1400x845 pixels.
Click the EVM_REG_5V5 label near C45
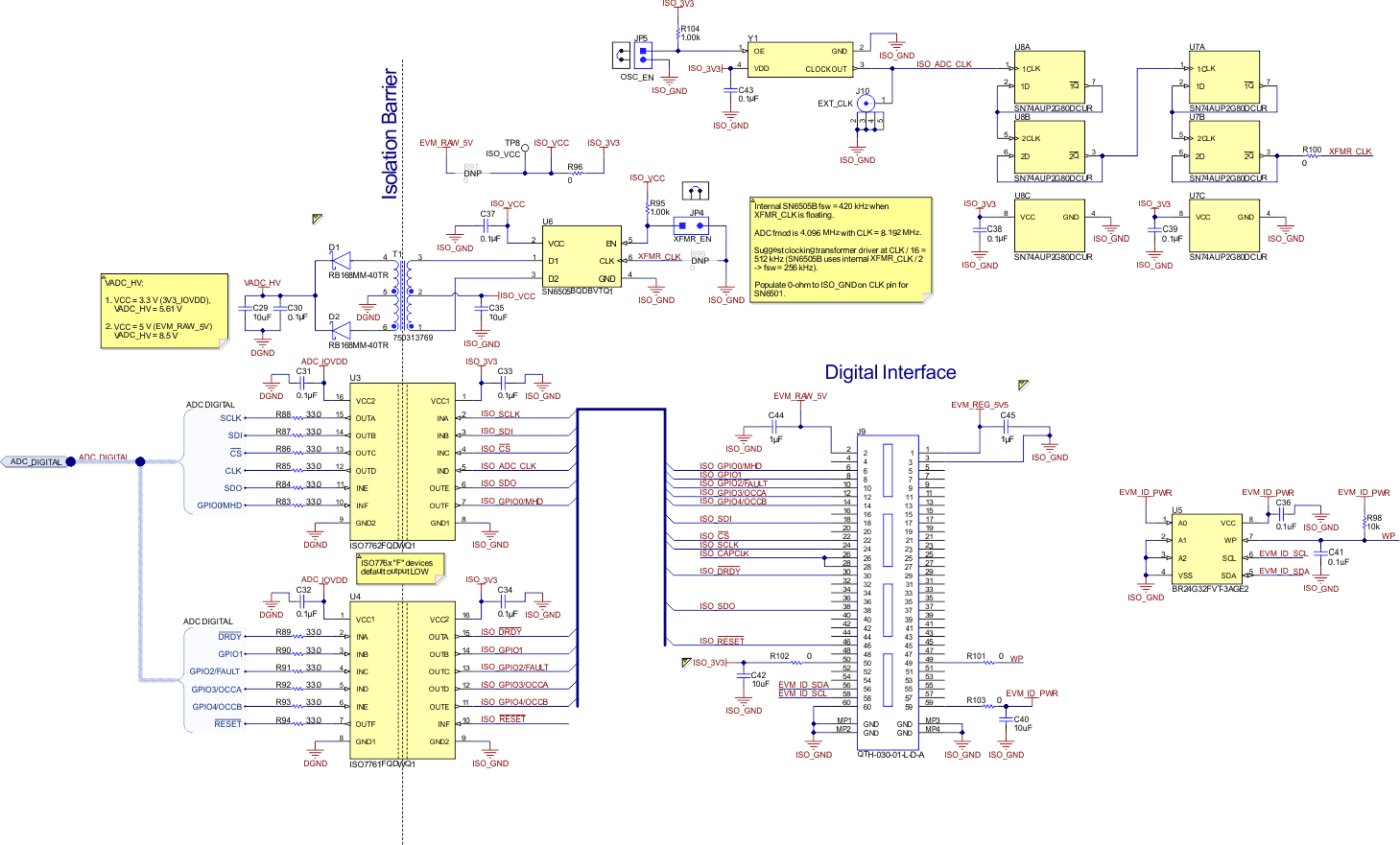[x=980, y=405]
